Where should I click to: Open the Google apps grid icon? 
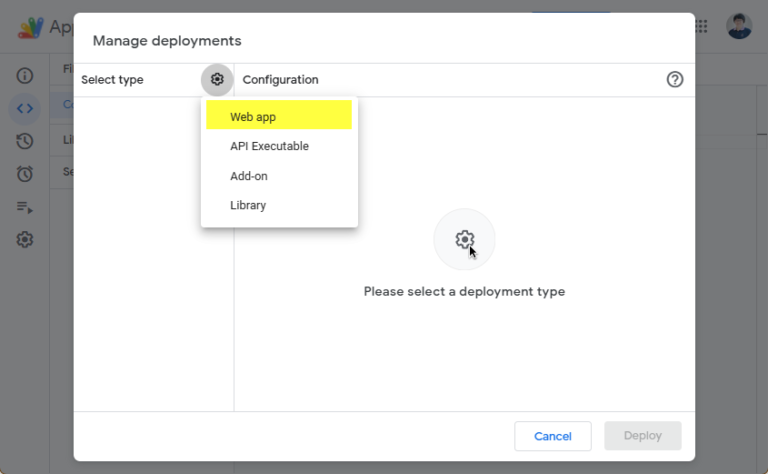(701, 26)
